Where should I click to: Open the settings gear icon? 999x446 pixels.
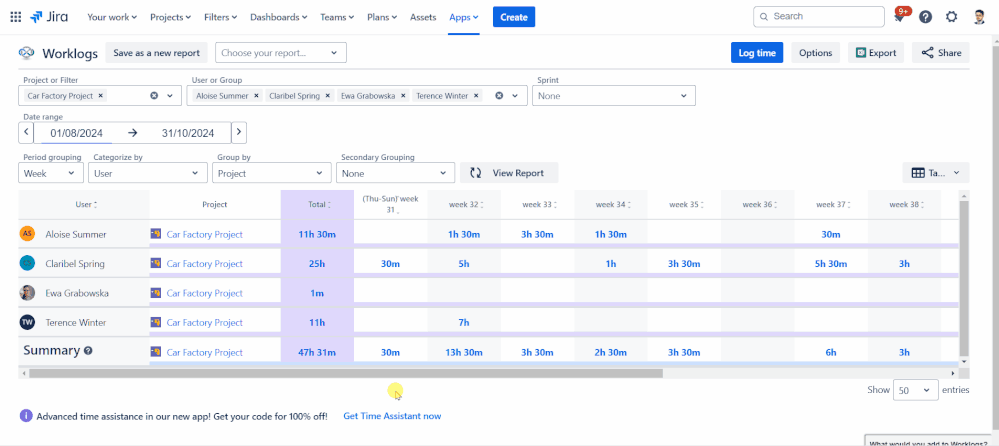coord(951,17)
